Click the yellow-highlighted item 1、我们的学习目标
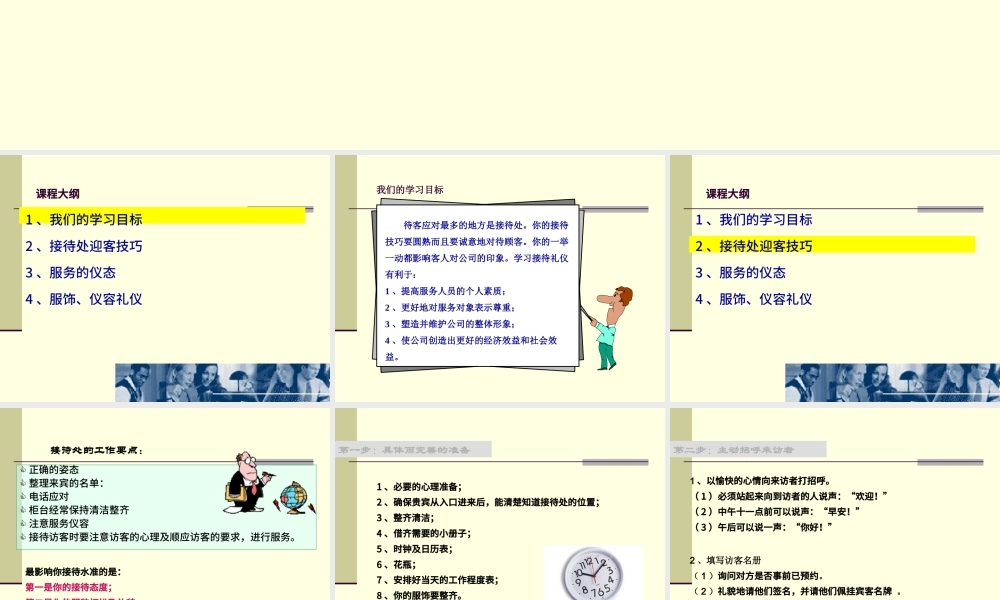The image size is (1000, 600). click(83, 219)
